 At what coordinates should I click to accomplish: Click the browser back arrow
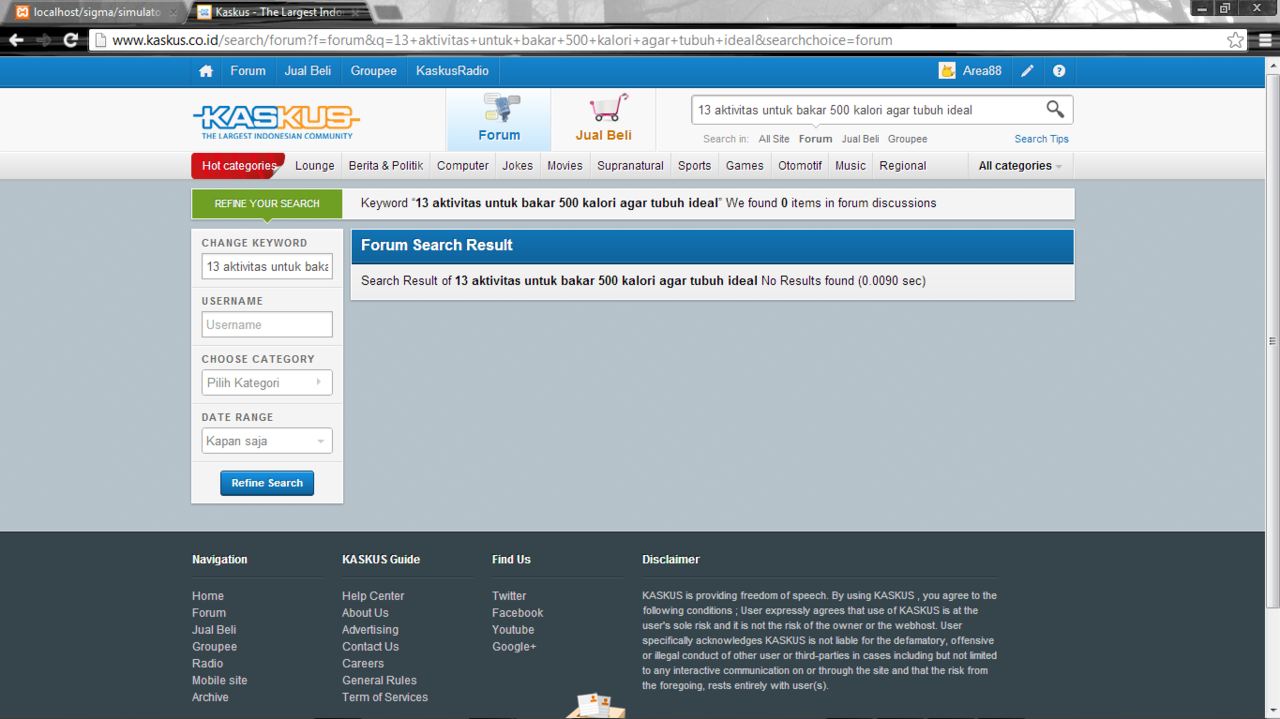[x=16, y=40]
